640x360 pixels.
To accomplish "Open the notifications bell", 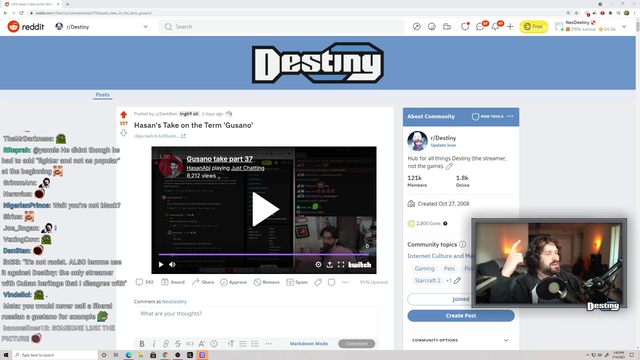I will tap(496, 27).
